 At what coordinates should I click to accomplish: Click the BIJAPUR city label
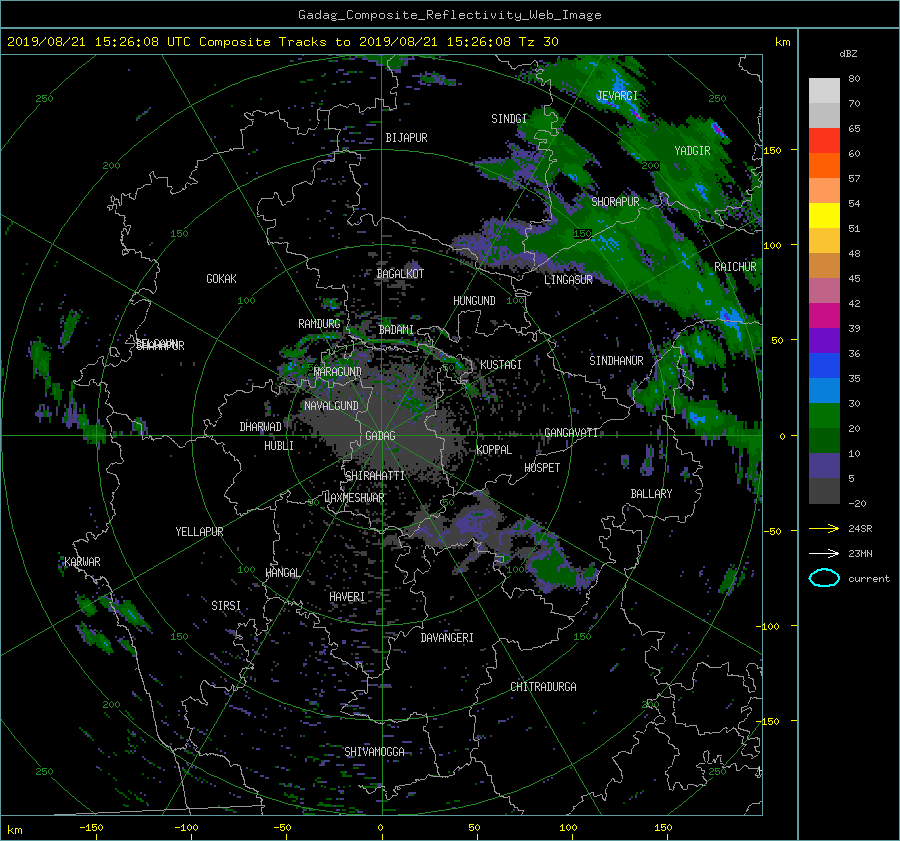[406, 138]
